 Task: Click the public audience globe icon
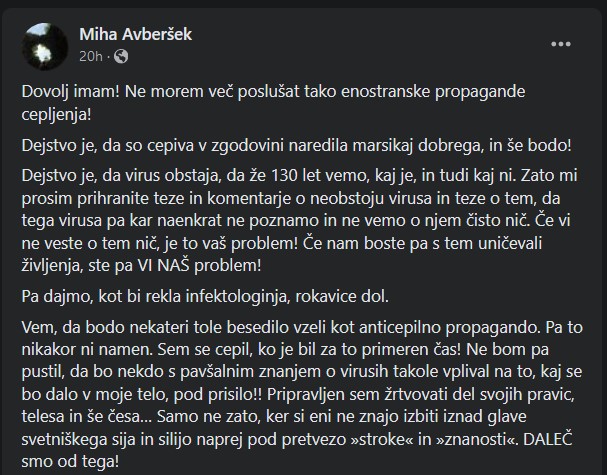(x=122, y=55)
